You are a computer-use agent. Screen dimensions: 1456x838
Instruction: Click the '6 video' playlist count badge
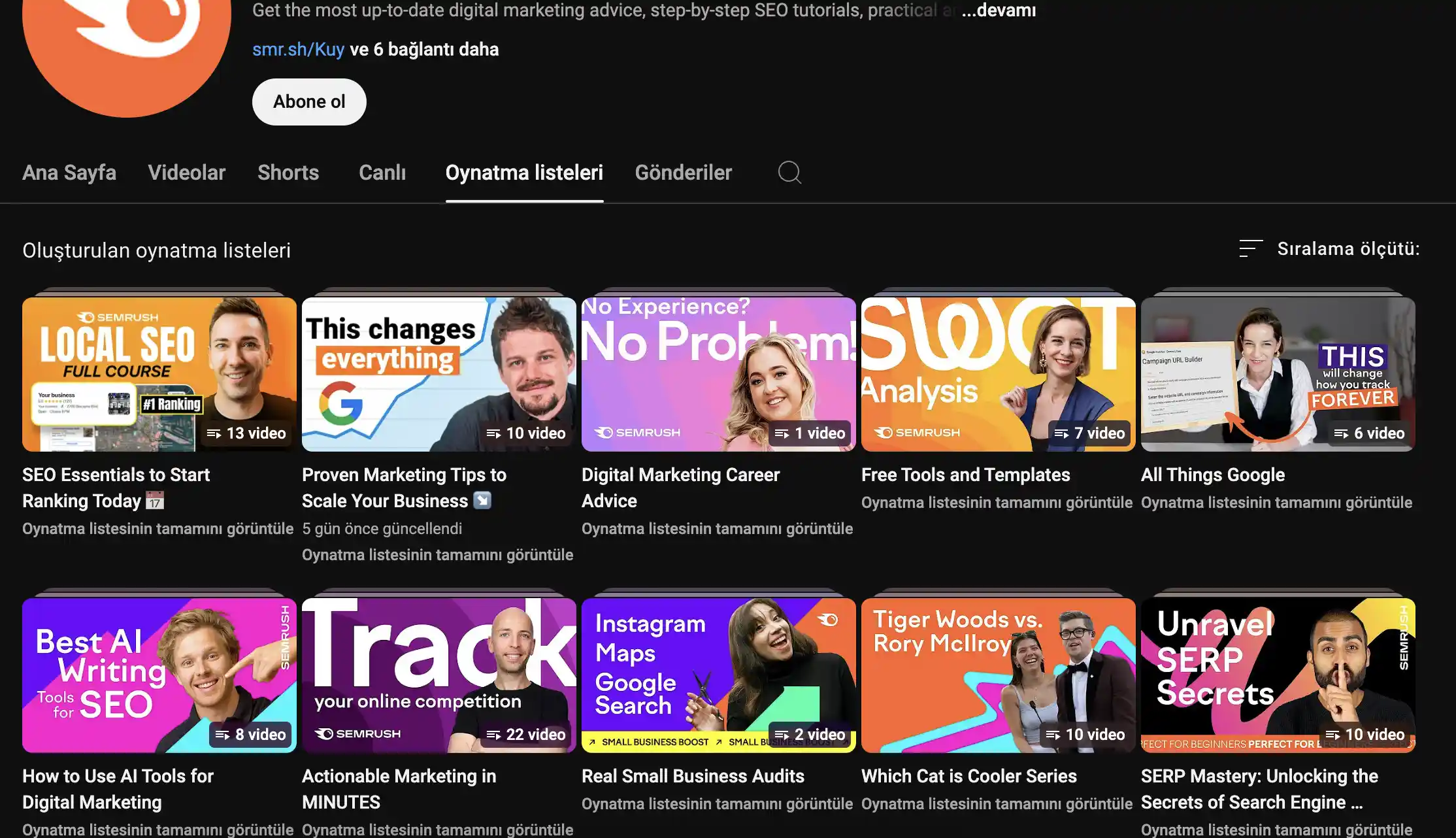click(1369, 433)
